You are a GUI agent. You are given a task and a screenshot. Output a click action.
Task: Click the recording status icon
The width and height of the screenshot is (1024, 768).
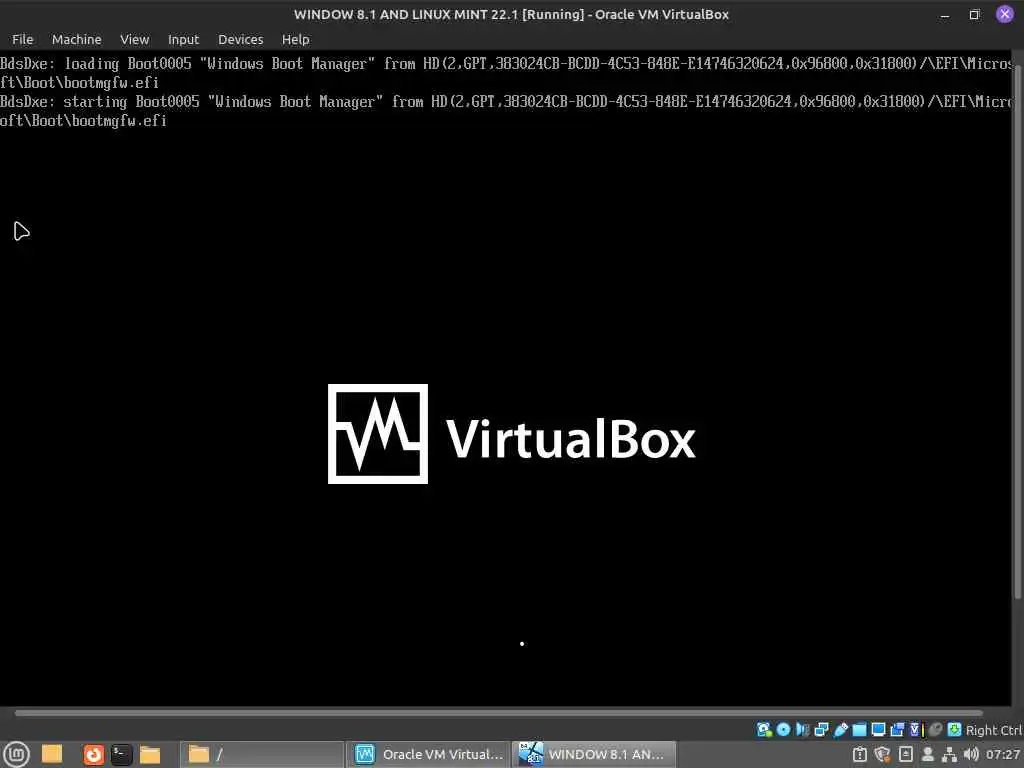point(897,729)
